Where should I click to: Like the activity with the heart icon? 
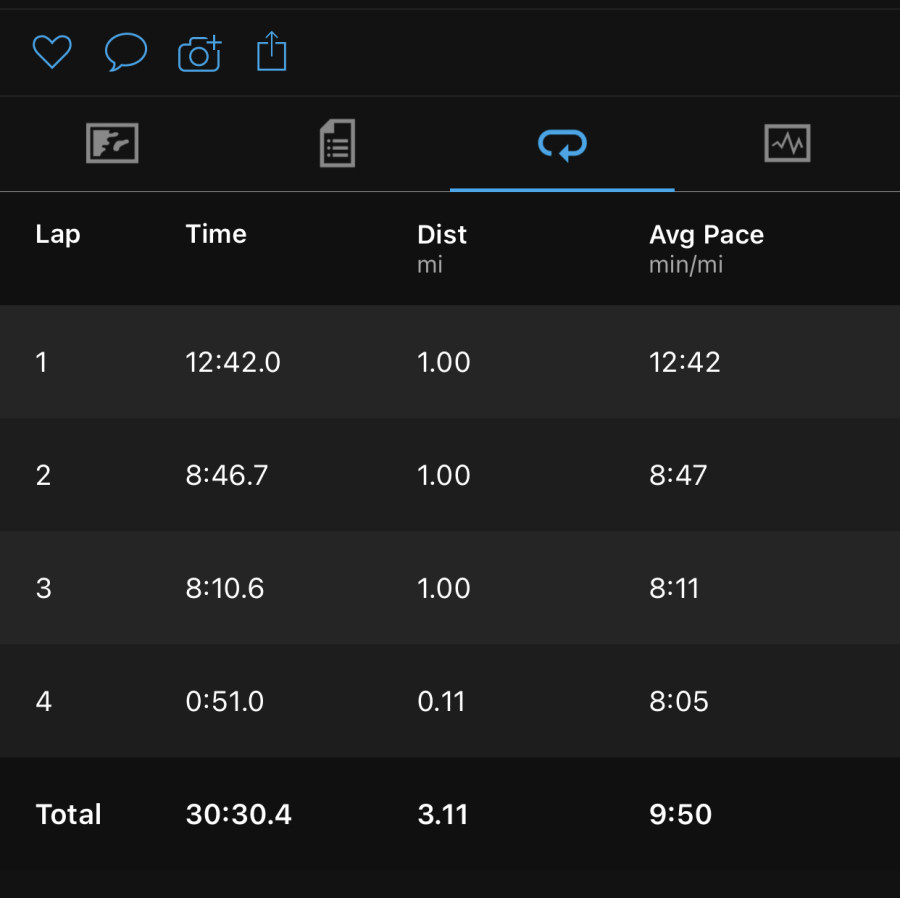coord(52,52)
